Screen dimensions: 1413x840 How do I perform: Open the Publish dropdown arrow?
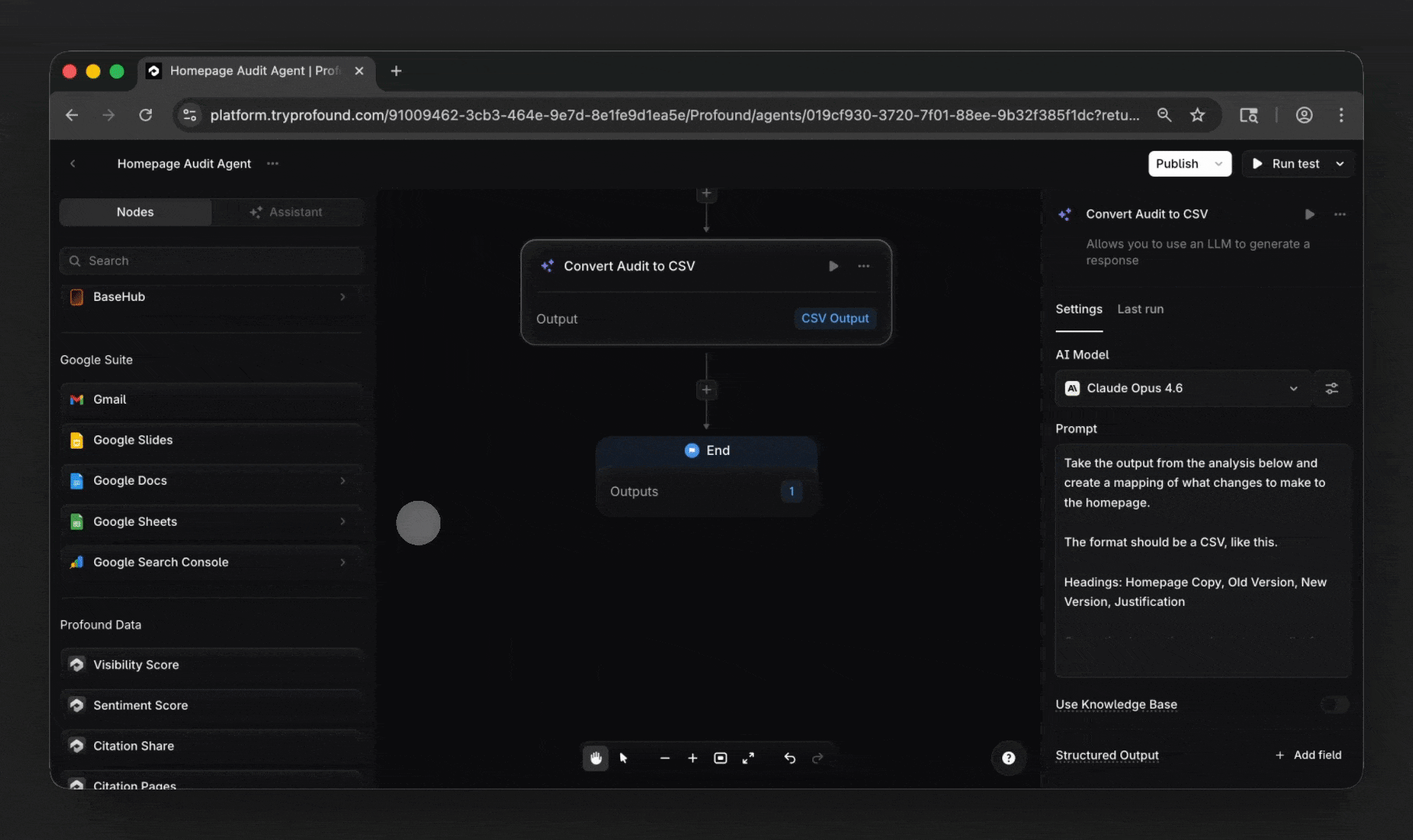1218,163
